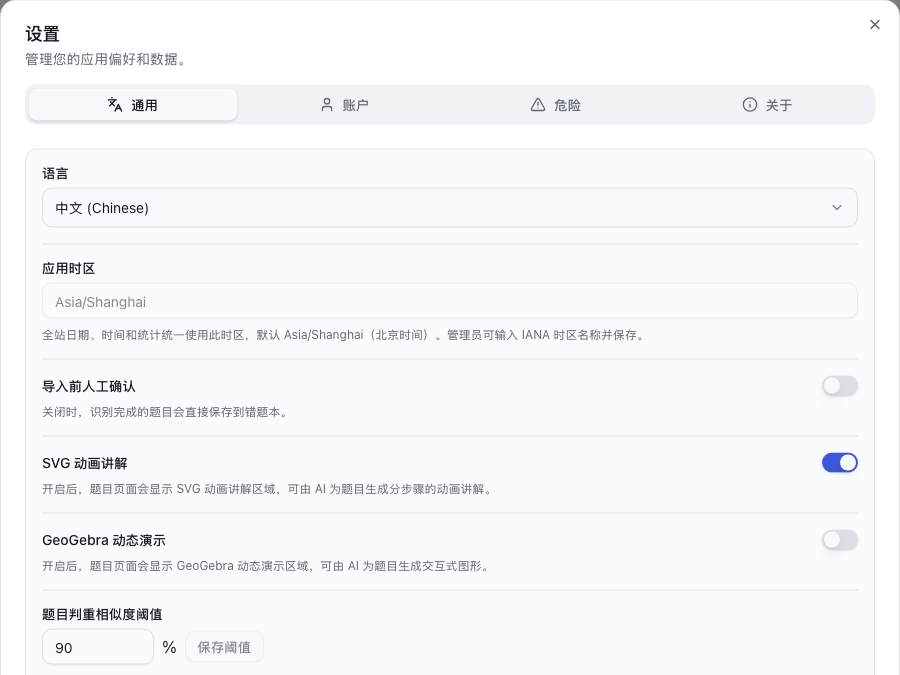Click the 语言 section label
The image size is (900, 675).
55,173
